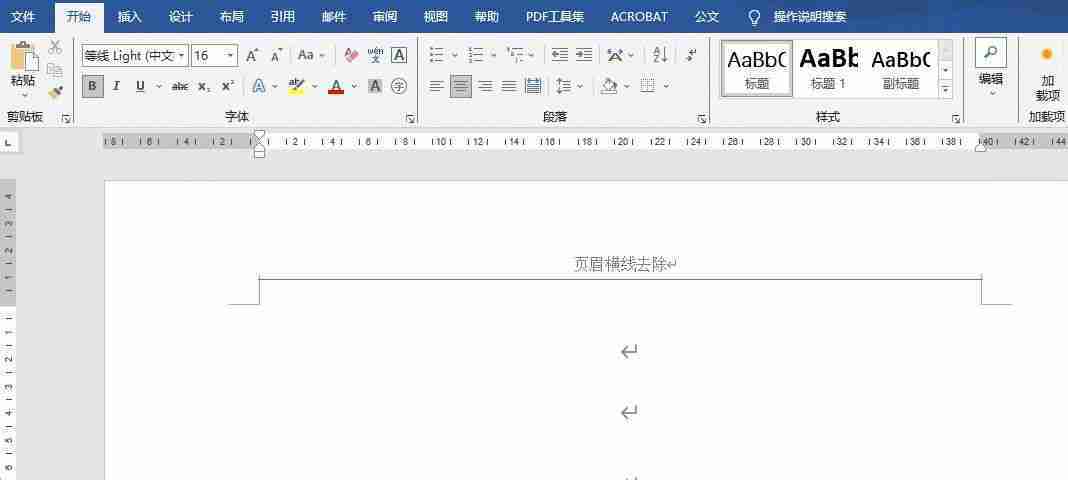Toggle center alignment

(461, 86)
